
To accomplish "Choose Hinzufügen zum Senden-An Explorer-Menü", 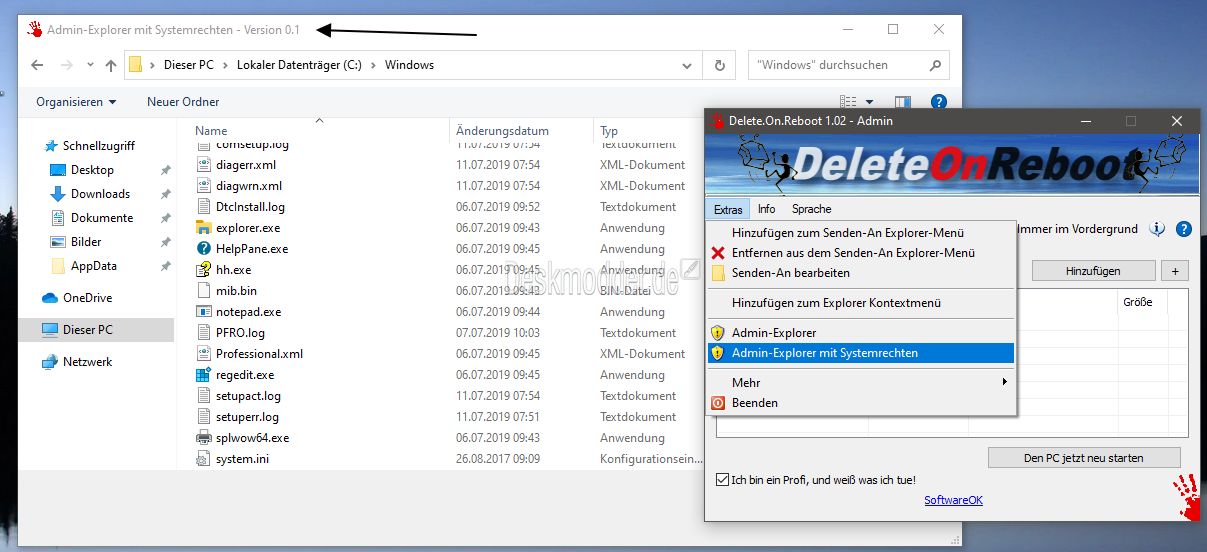I will coord(861,233).
